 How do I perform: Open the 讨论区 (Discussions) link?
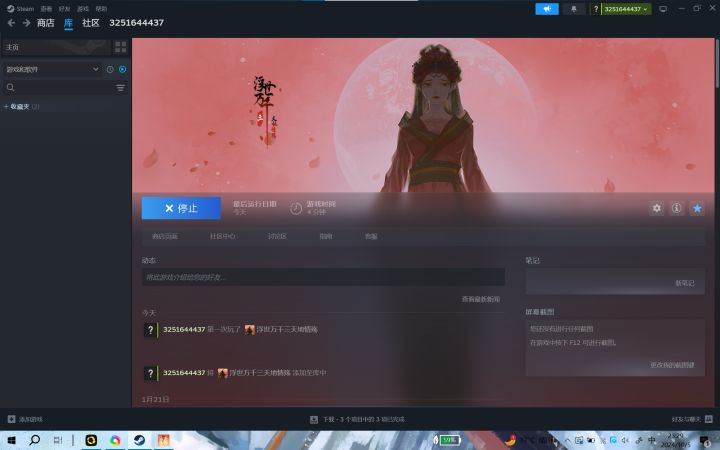click(x=277, y=236)
